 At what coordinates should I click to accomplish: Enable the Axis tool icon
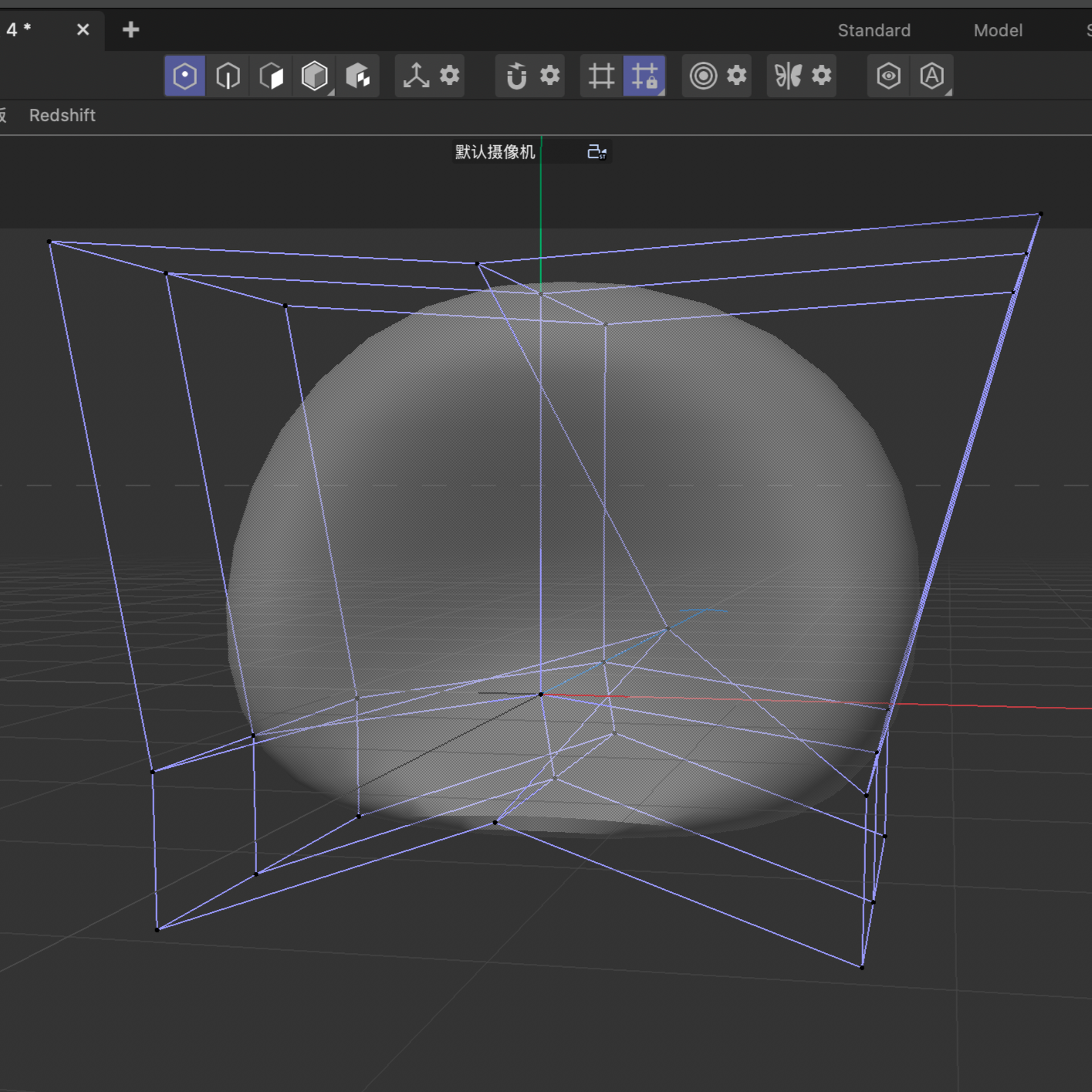416,76
